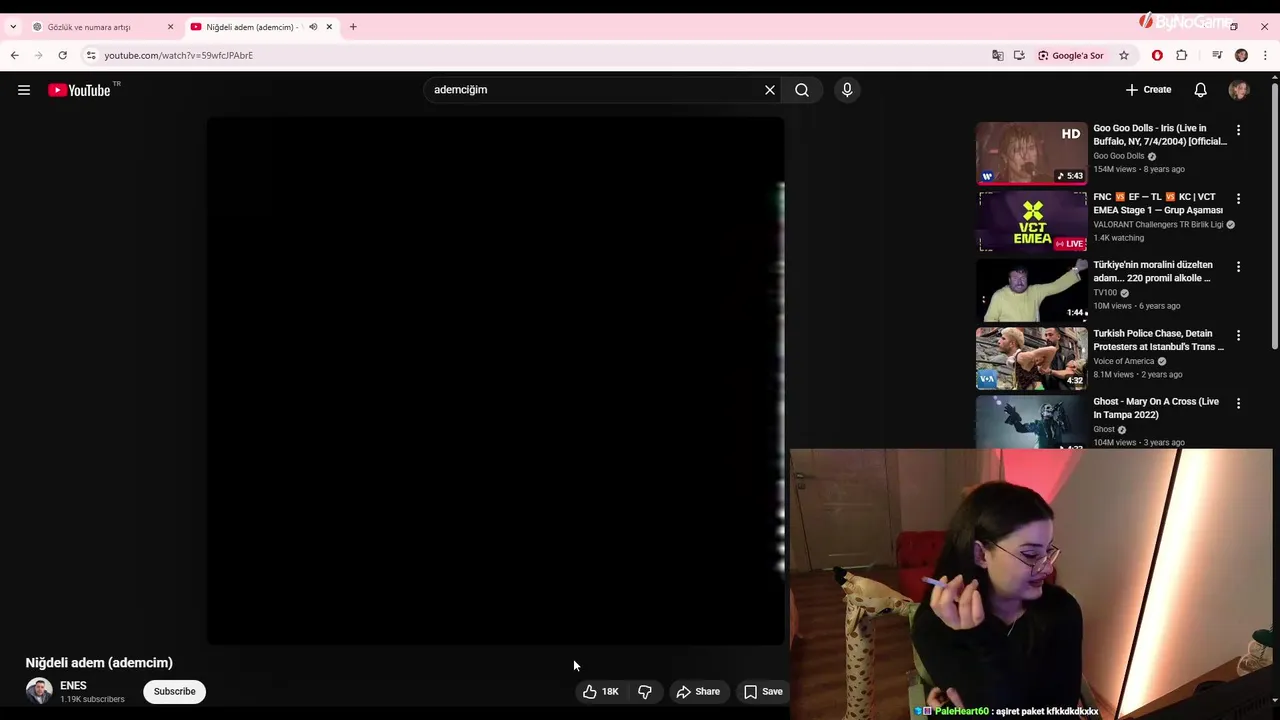Open the browser extensions puzzle icon
The width and height of the screenshot is (1280, 720).
coord(1181,55)
